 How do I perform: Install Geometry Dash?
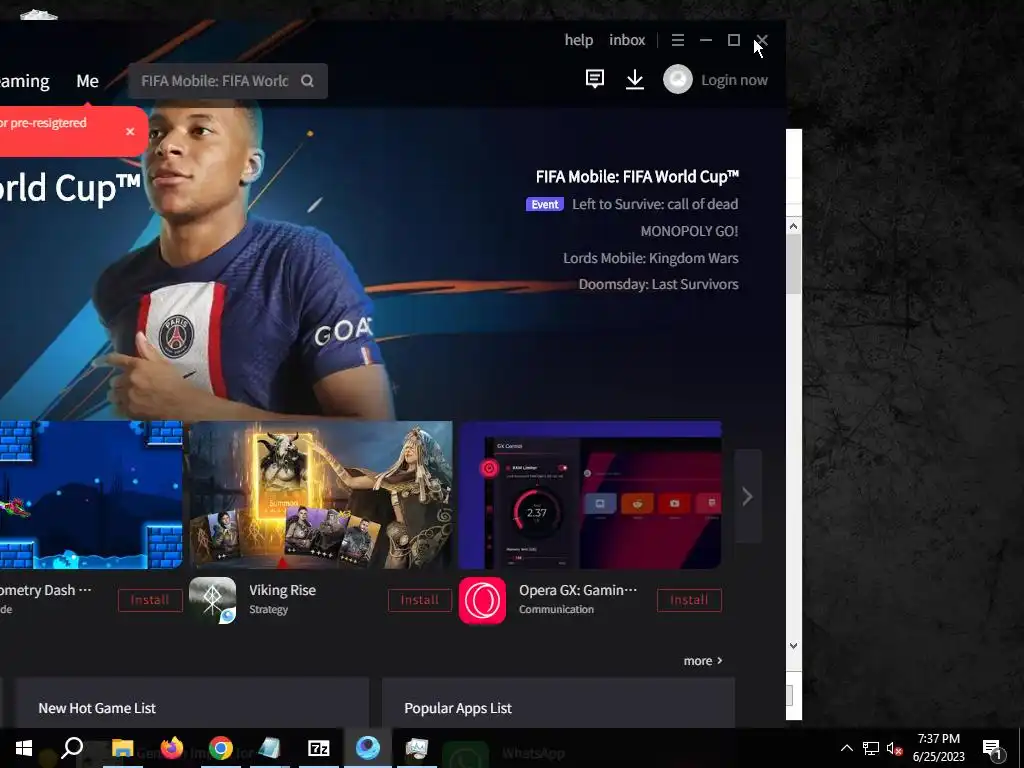150,600
